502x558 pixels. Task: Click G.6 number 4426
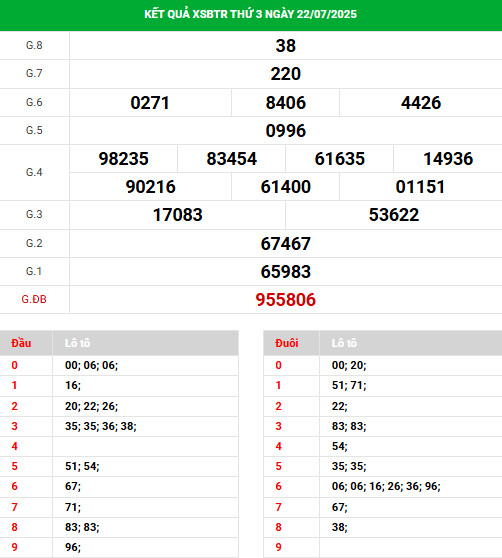point(421,103)
